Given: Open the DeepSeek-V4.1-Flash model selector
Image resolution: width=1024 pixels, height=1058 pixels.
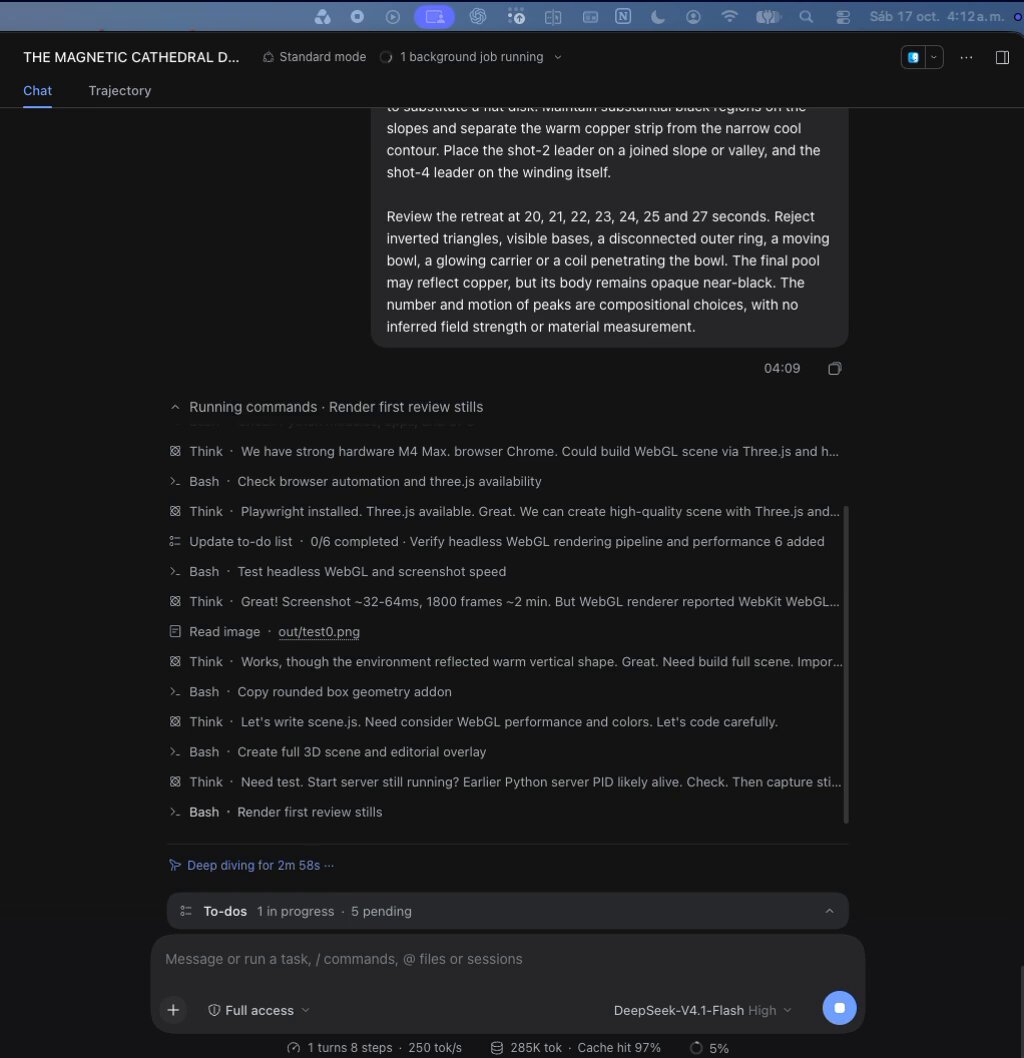Looking at the screenshot, I should pyautogui.click(x=702, y=1010).
